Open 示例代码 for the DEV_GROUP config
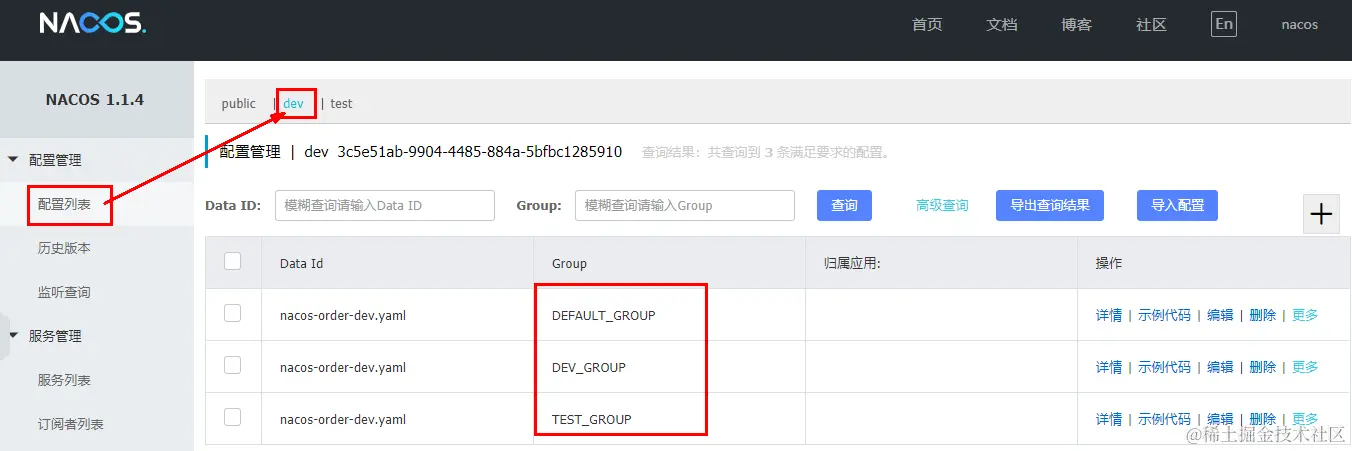 1164,367
